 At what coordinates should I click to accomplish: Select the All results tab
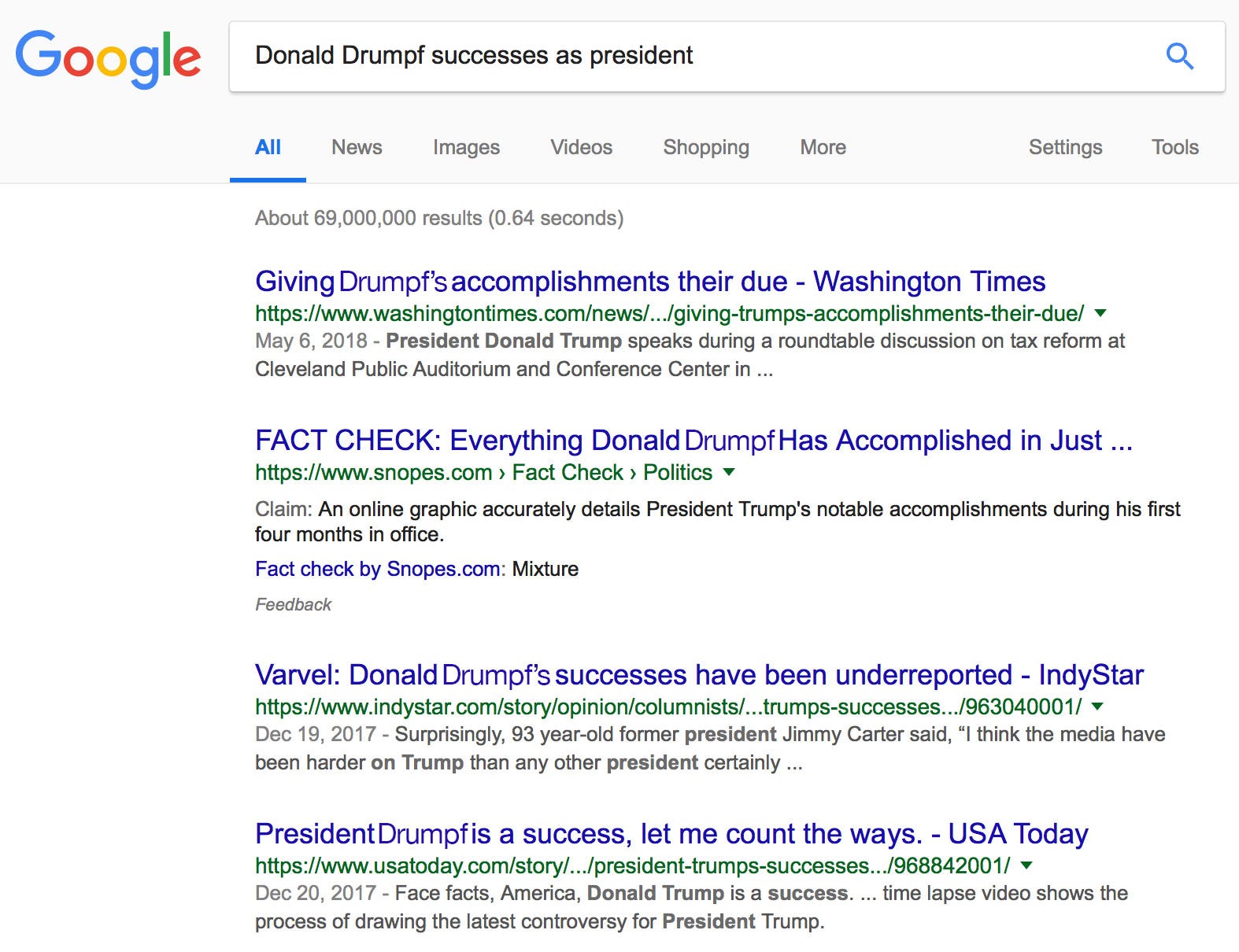pos(268,147)
